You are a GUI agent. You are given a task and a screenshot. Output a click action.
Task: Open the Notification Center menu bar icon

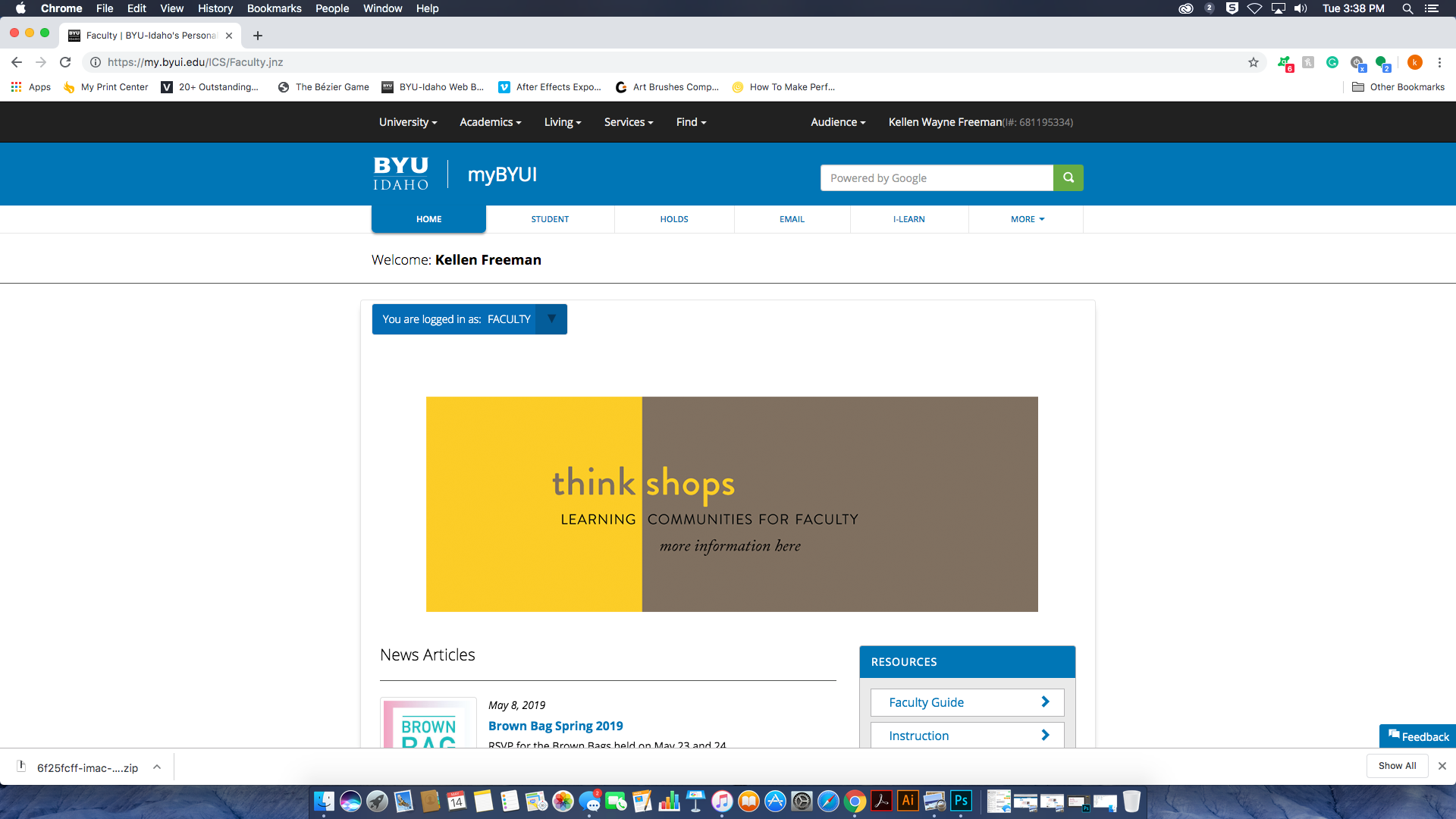point(1432,8)
